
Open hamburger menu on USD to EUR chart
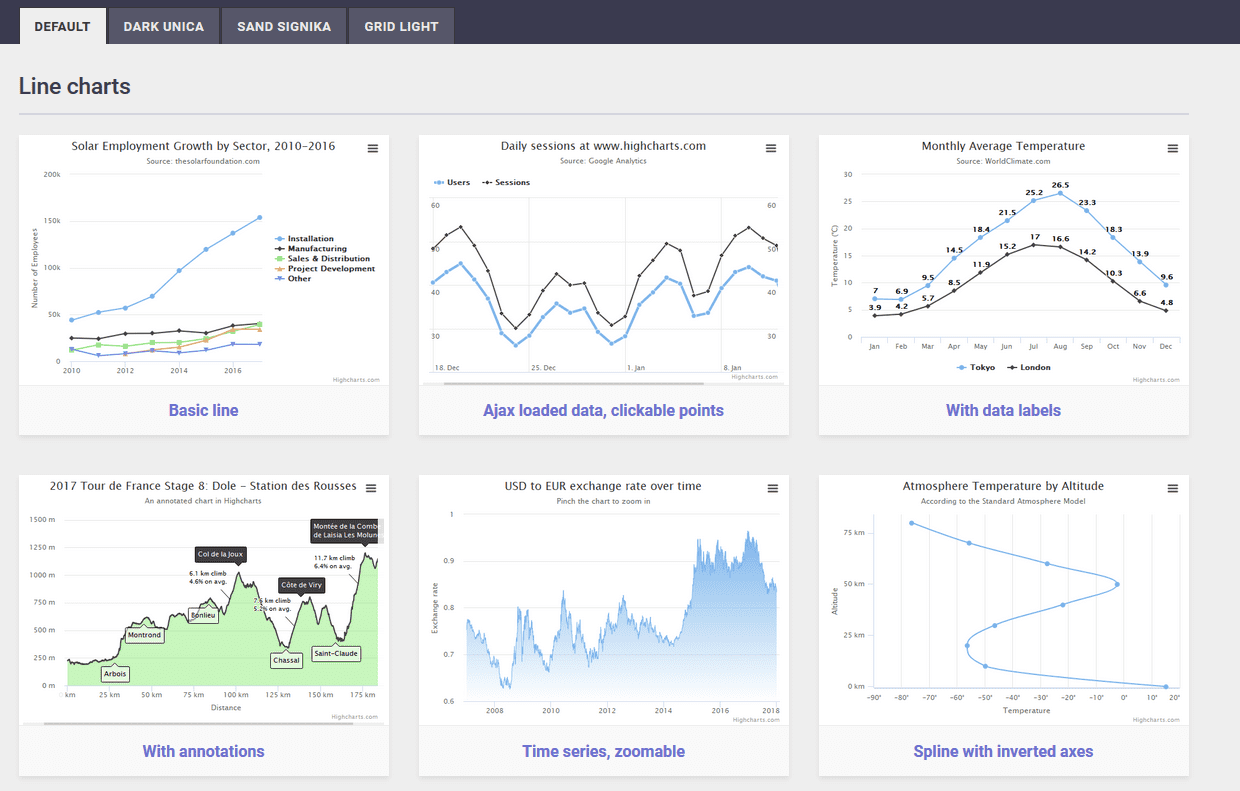pyautogui.click(x=772, y=488)
